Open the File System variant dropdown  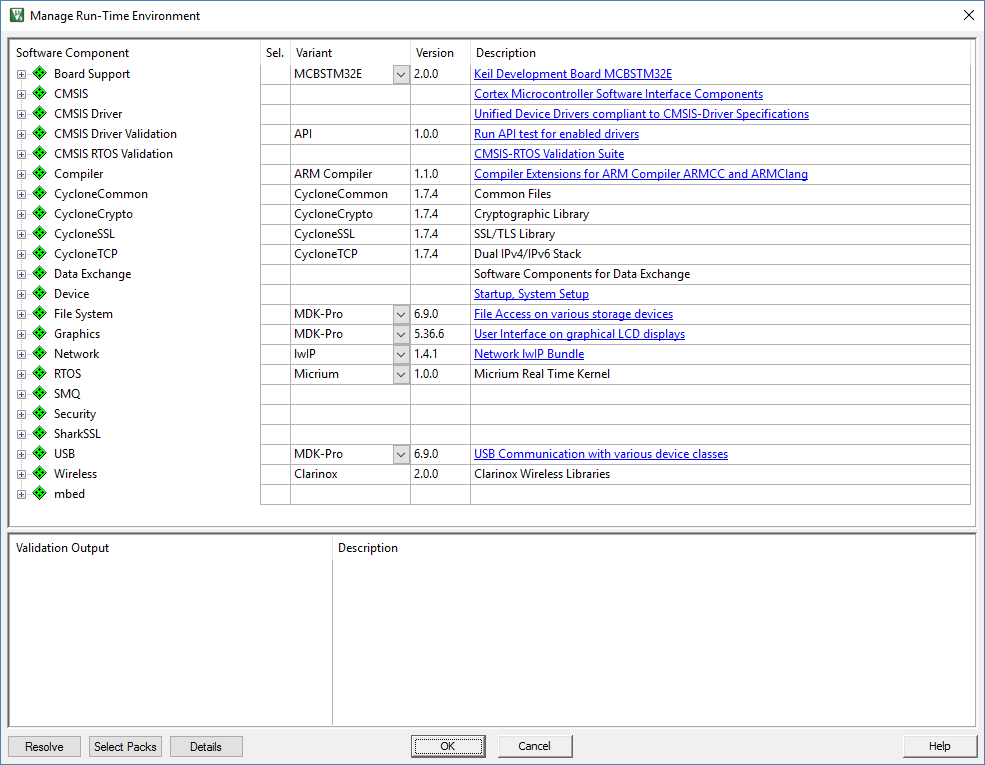pos(401,314)
